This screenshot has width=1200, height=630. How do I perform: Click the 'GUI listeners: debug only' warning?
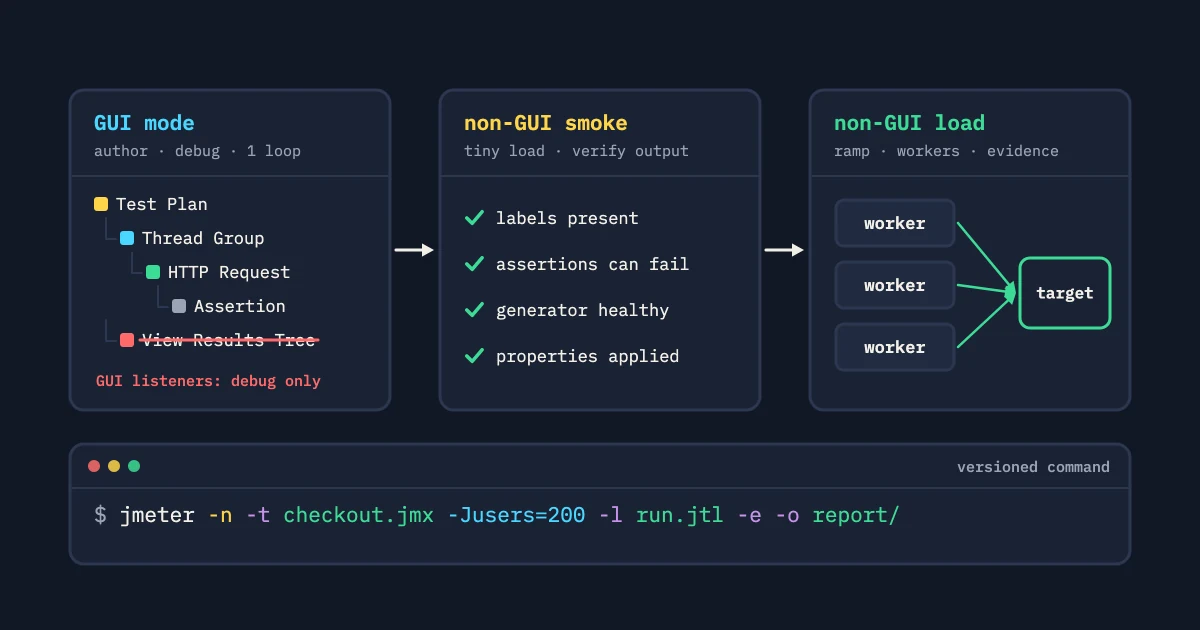click(x=208, y=381)
